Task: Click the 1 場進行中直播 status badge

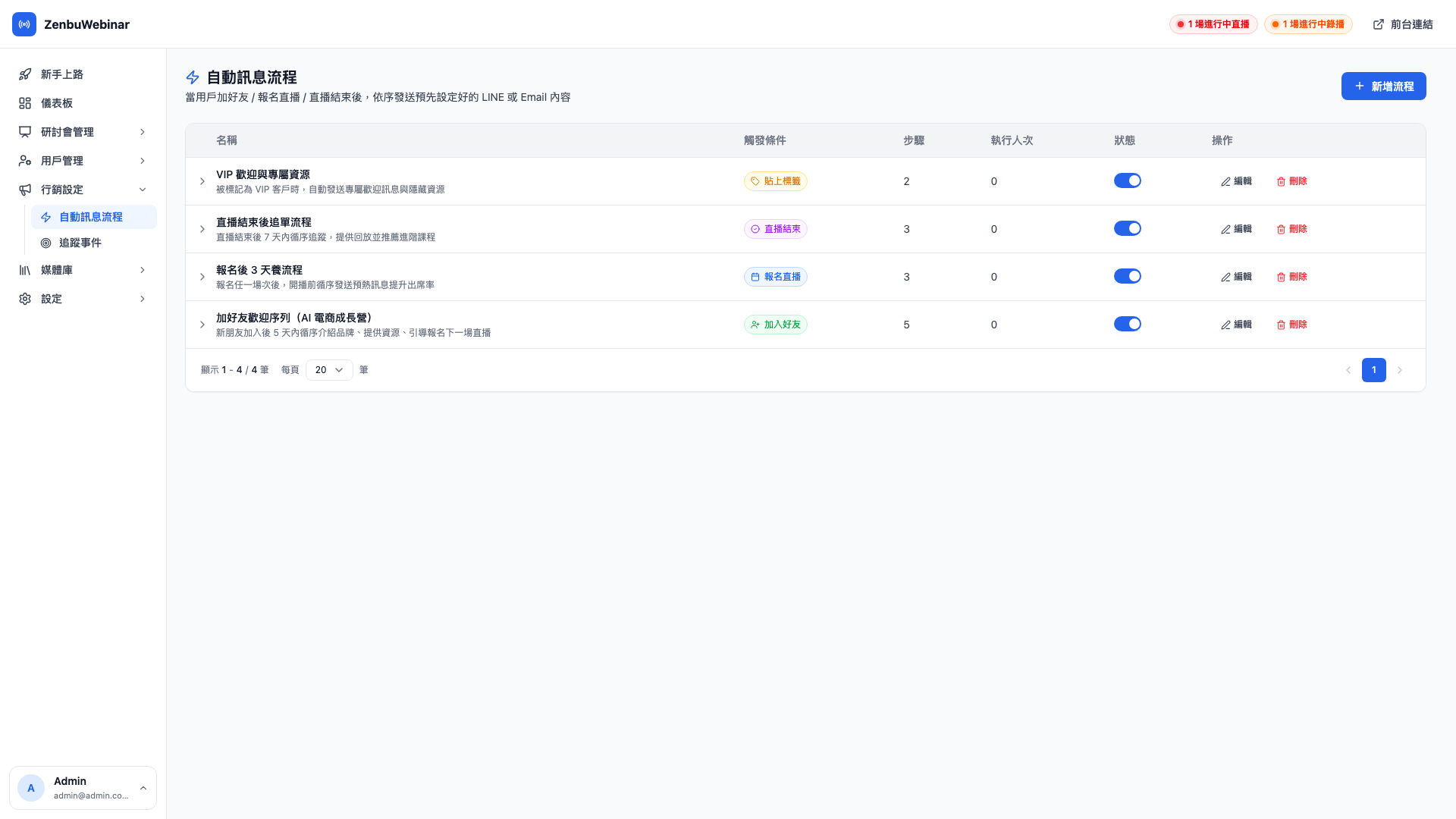Action: pyautogui.click(x=1213, y=24)
